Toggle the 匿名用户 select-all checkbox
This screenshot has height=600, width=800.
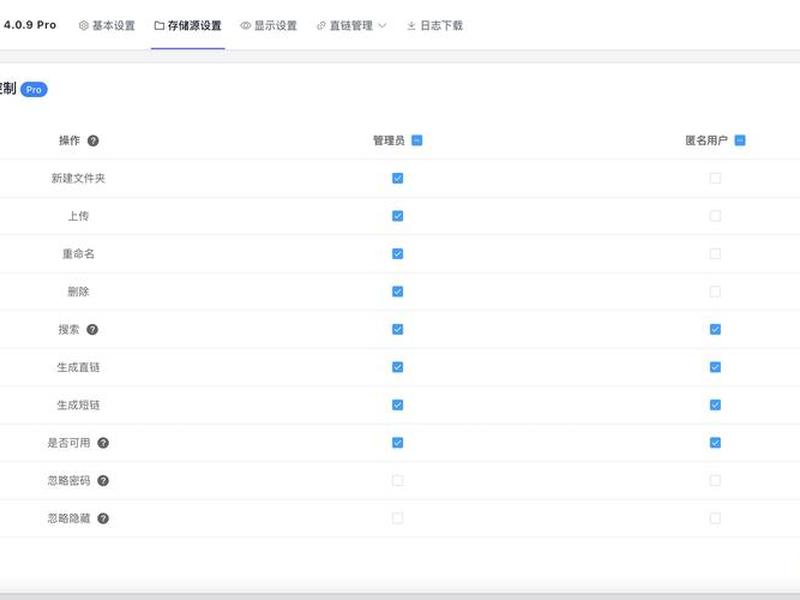740,140
